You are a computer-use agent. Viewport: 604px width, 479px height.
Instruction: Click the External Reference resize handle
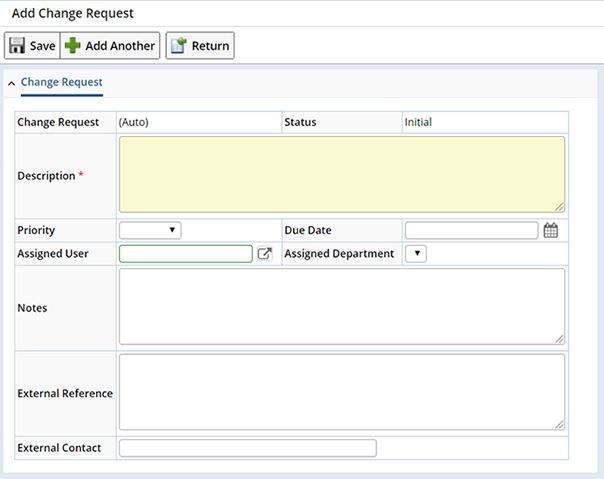pyautogui.click(x=559, y=425)
